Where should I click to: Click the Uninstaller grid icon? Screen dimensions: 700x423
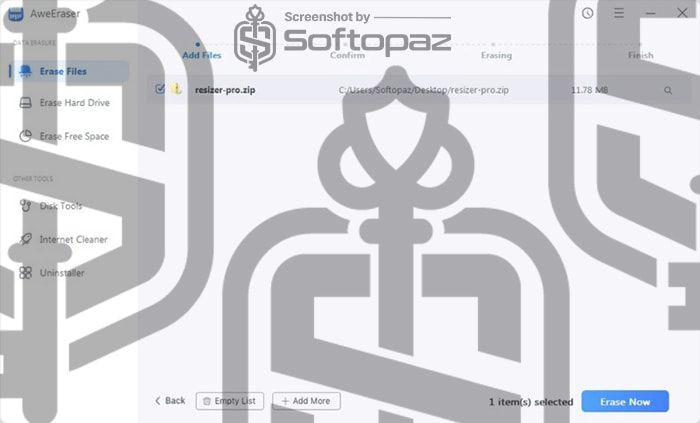25,273
